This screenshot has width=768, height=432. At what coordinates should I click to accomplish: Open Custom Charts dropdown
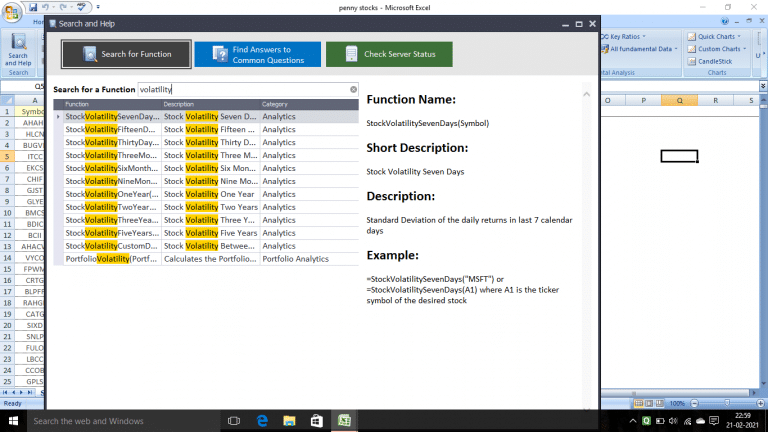point(717,49)
